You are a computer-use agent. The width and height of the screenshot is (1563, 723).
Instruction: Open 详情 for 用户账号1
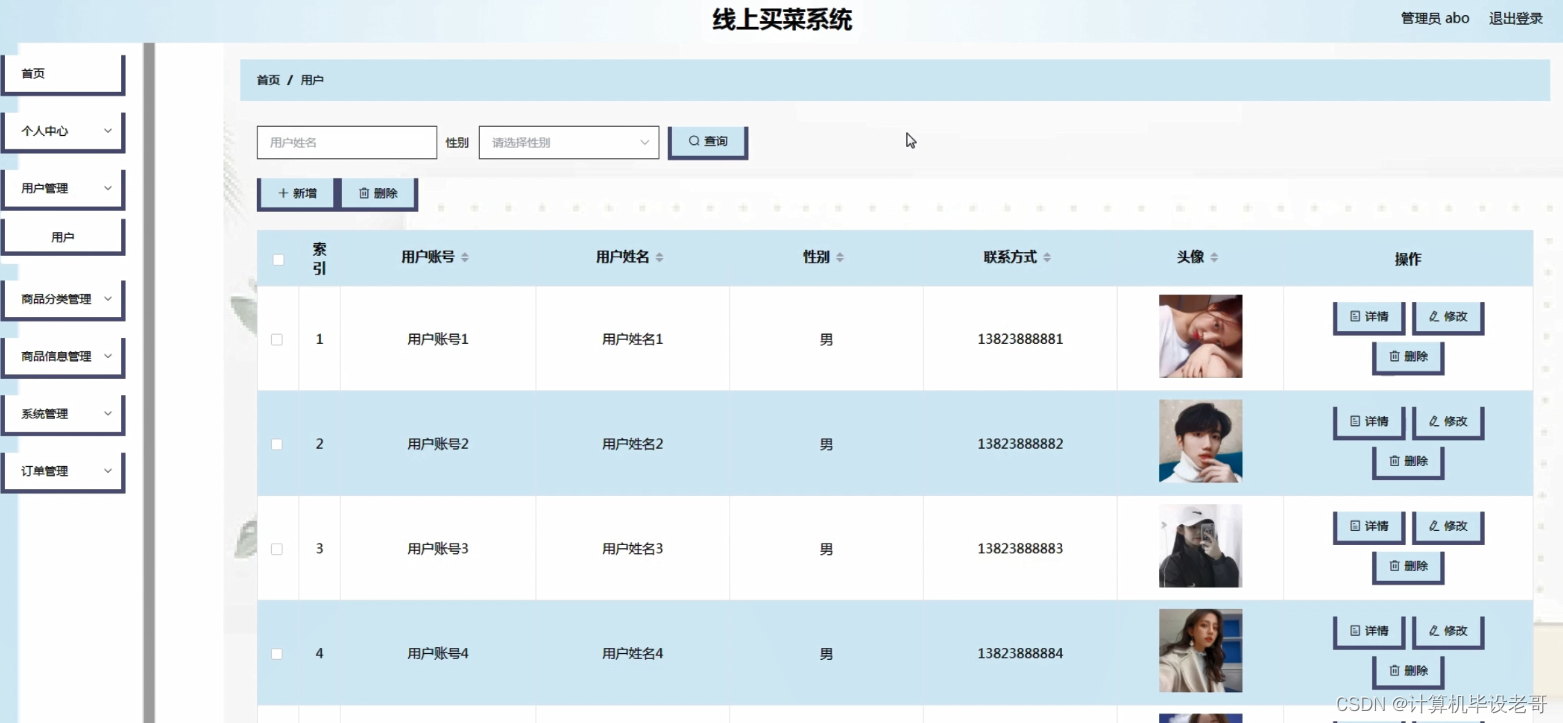(x=1369, y=317)
